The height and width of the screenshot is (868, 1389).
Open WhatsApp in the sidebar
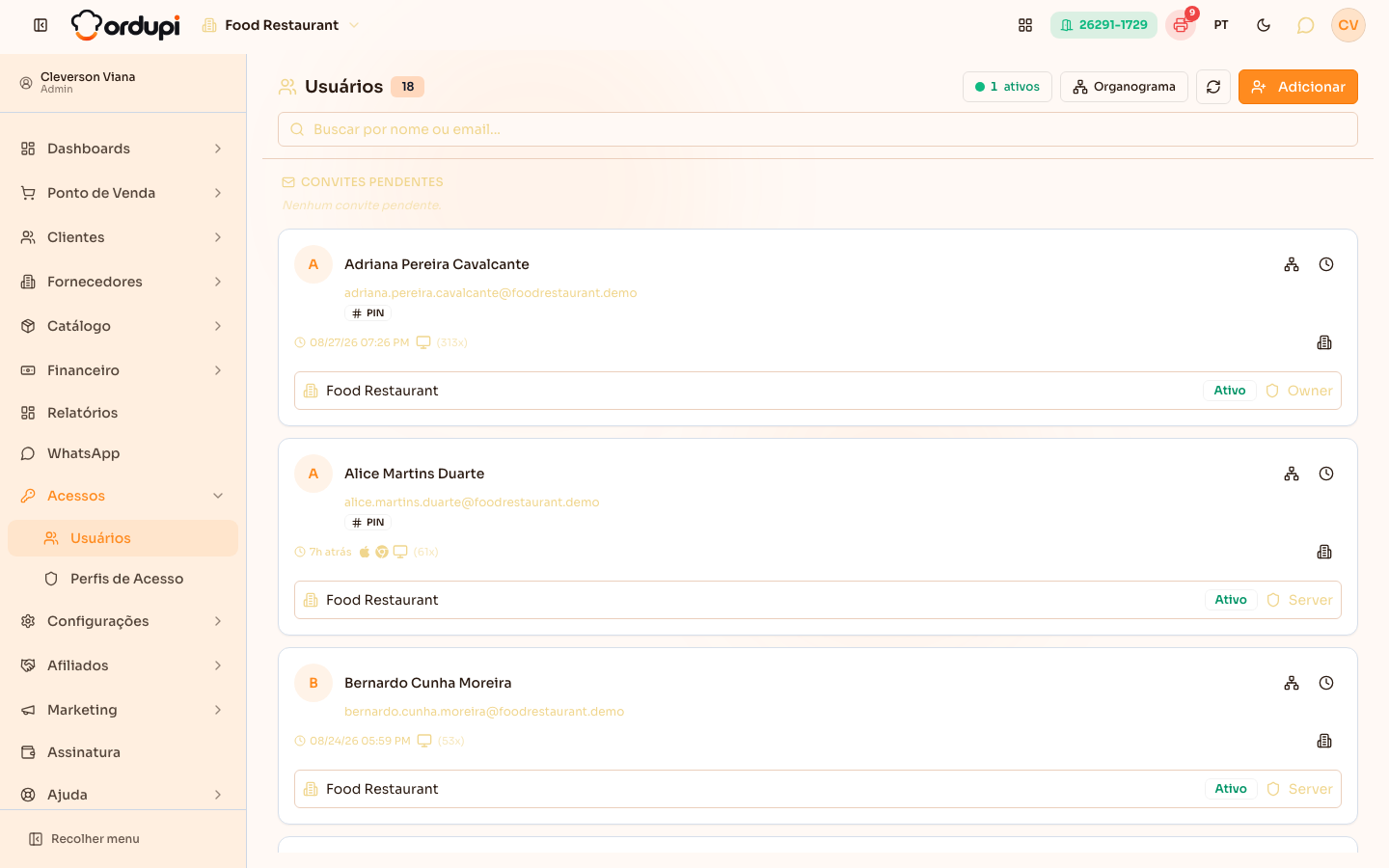(x=123, y=453)
